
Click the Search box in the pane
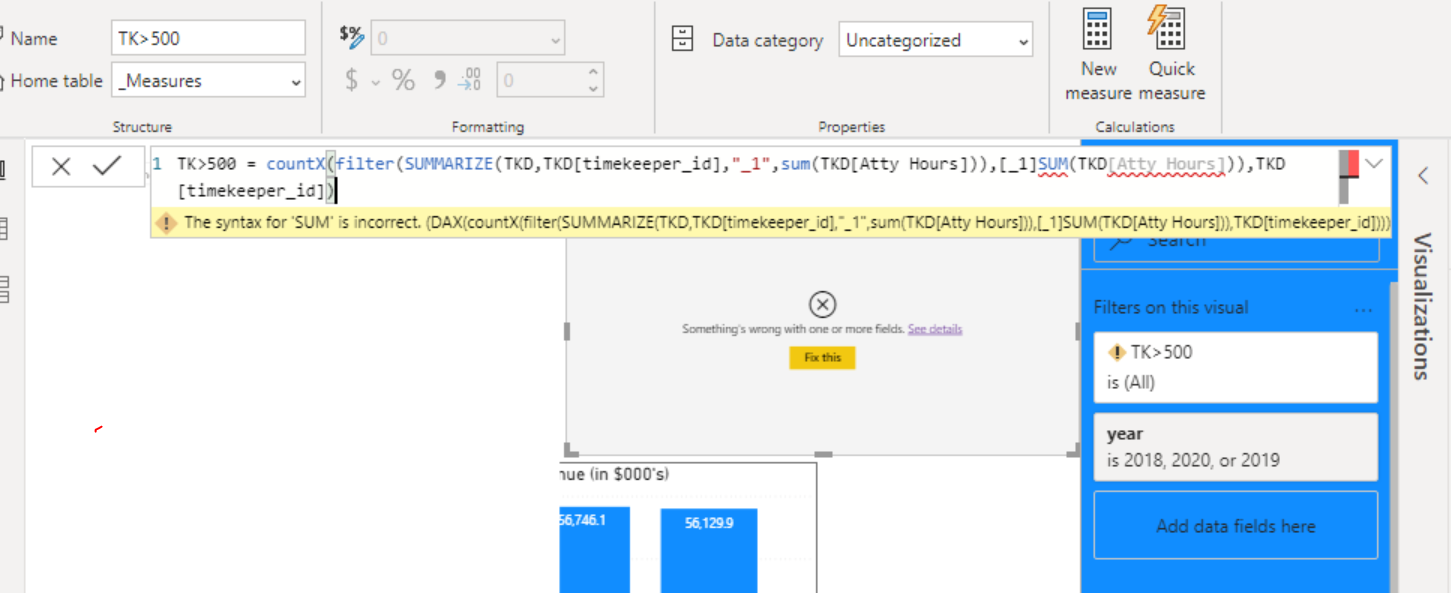tap(1236, 244)
